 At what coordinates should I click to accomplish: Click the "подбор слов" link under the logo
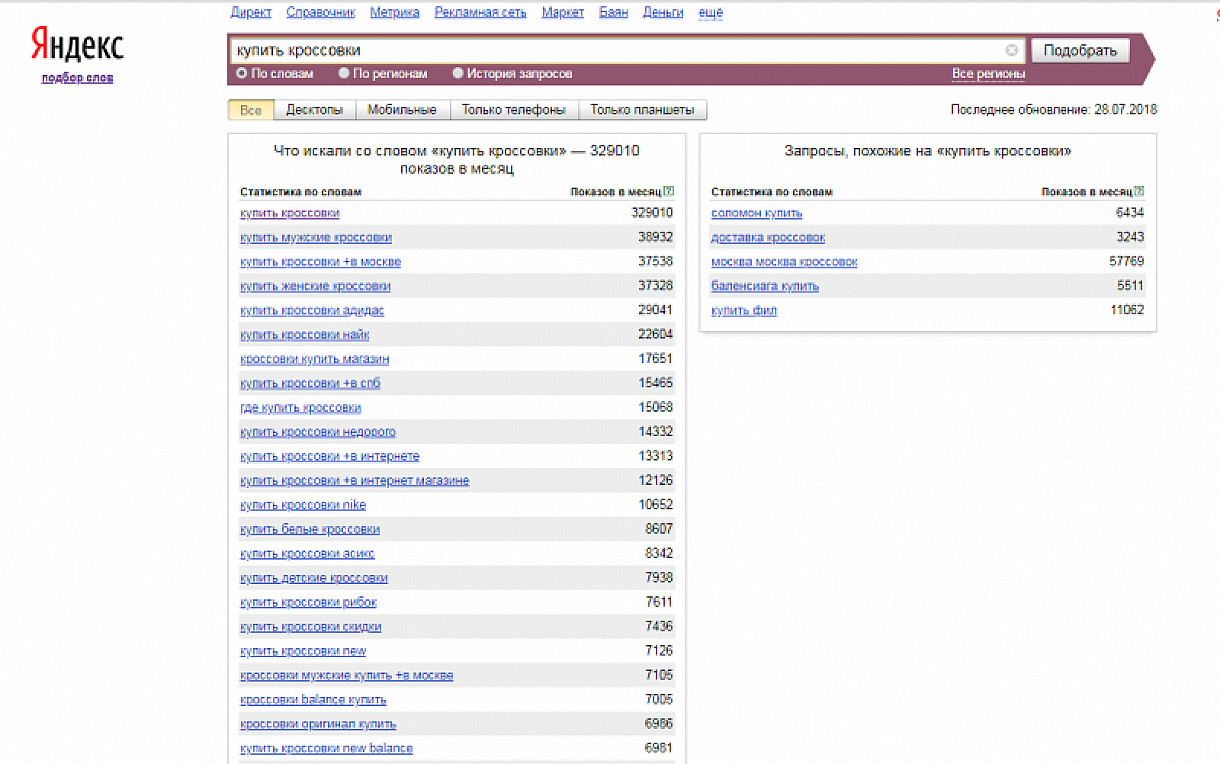[x=77, y=78]
